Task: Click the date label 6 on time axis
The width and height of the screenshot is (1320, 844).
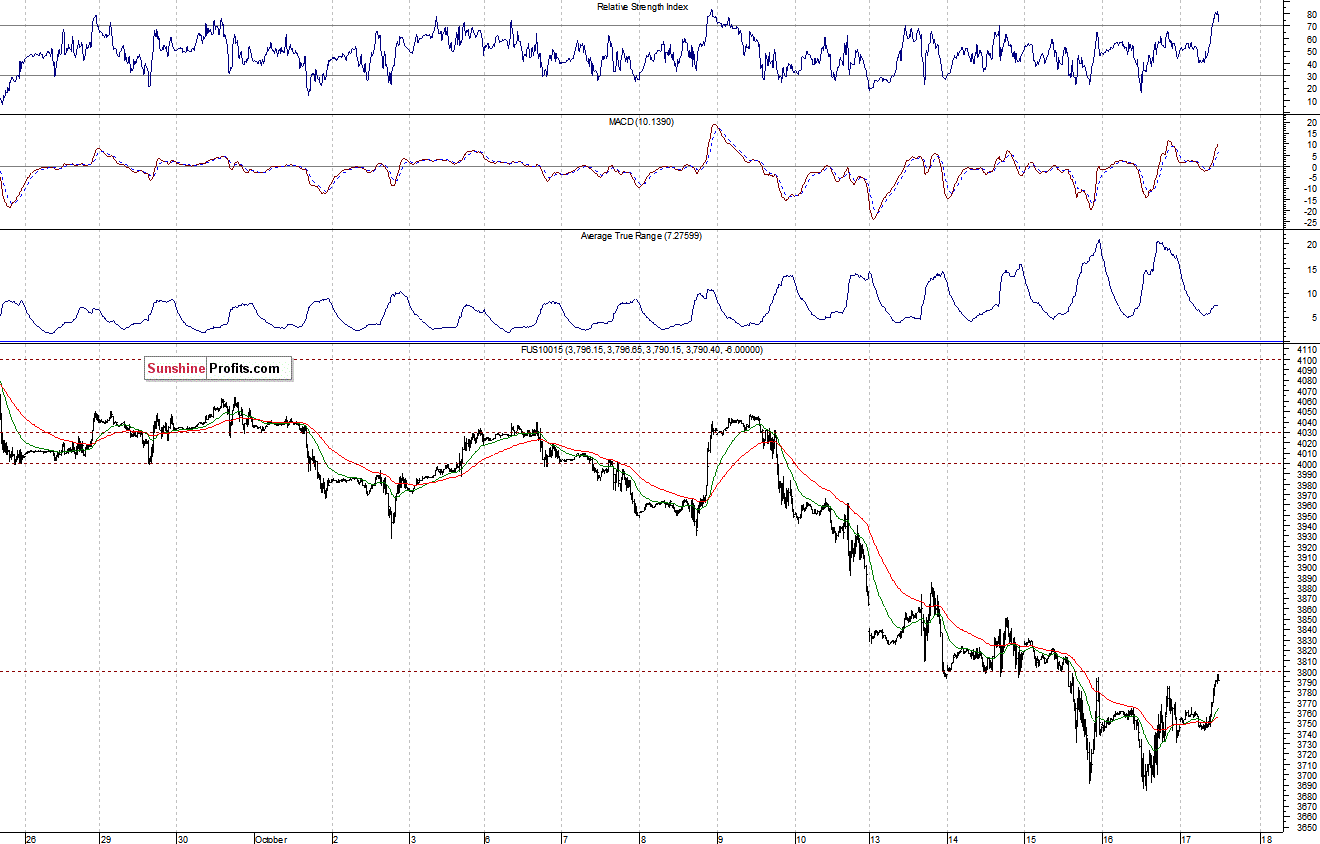Action: click(x=486, y=839)
